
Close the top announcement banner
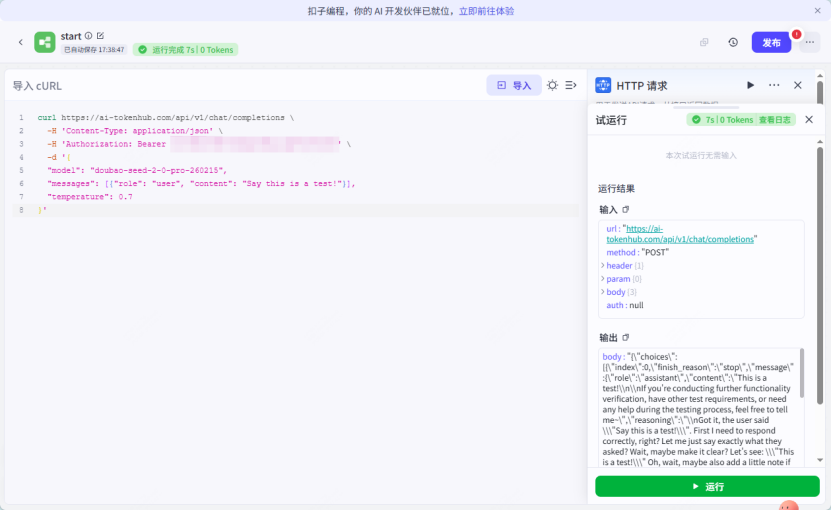(x=817, y=11)
